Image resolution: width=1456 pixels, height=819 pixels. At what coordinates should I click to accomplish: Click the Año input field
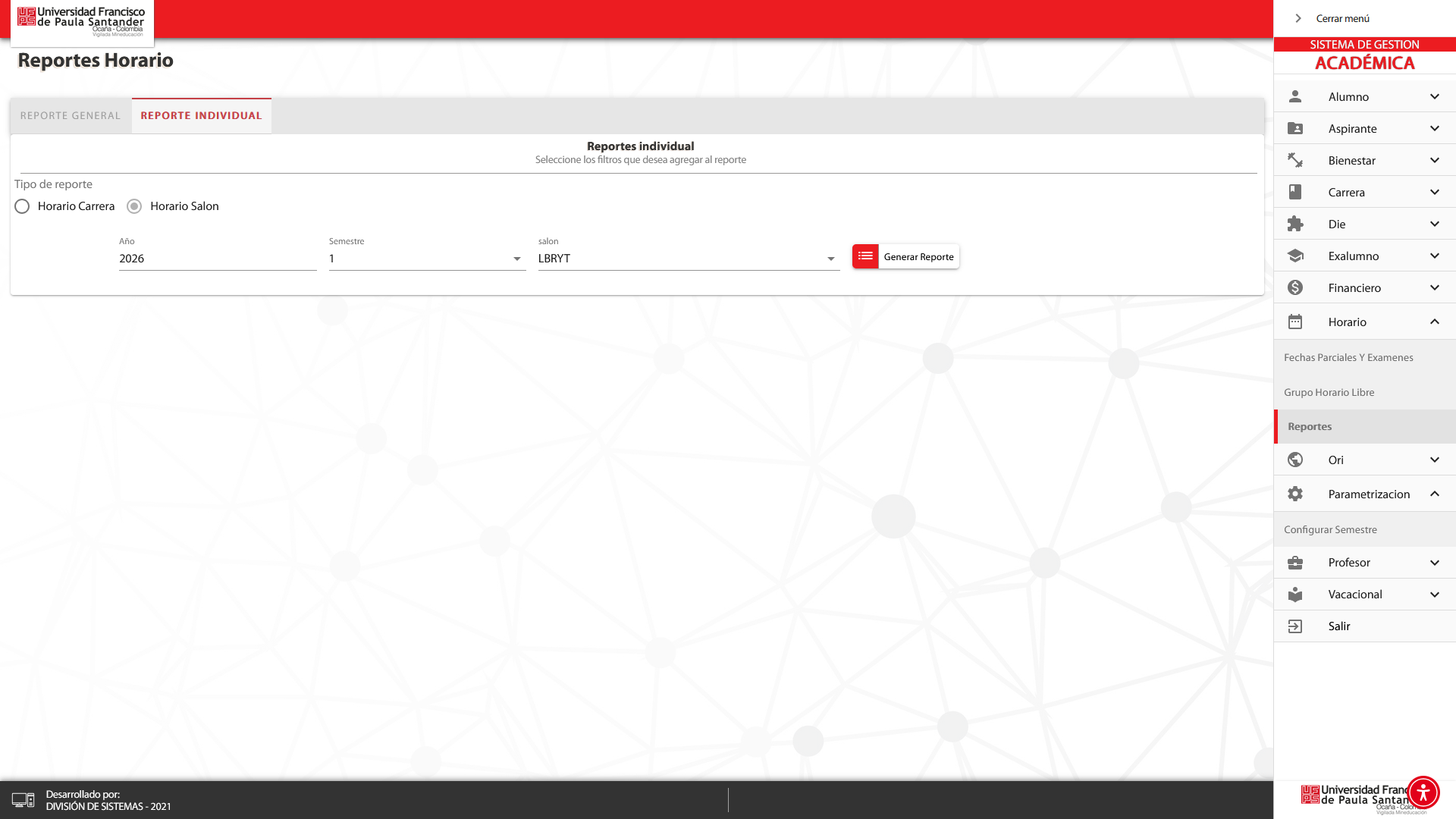(217, 259)
